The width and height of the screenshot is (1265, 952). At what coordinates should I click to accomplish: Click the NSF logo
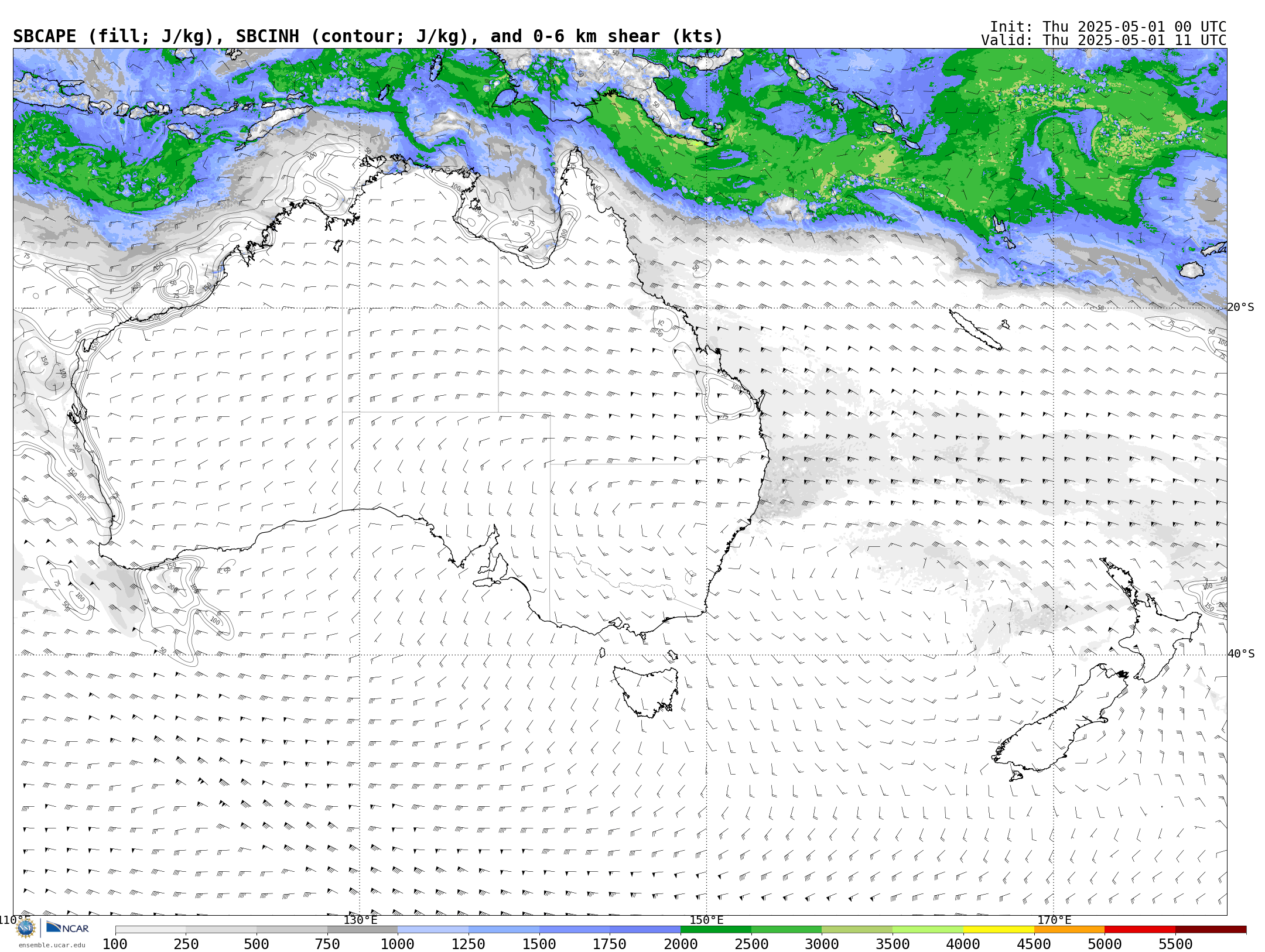click(x=25, y=928)
